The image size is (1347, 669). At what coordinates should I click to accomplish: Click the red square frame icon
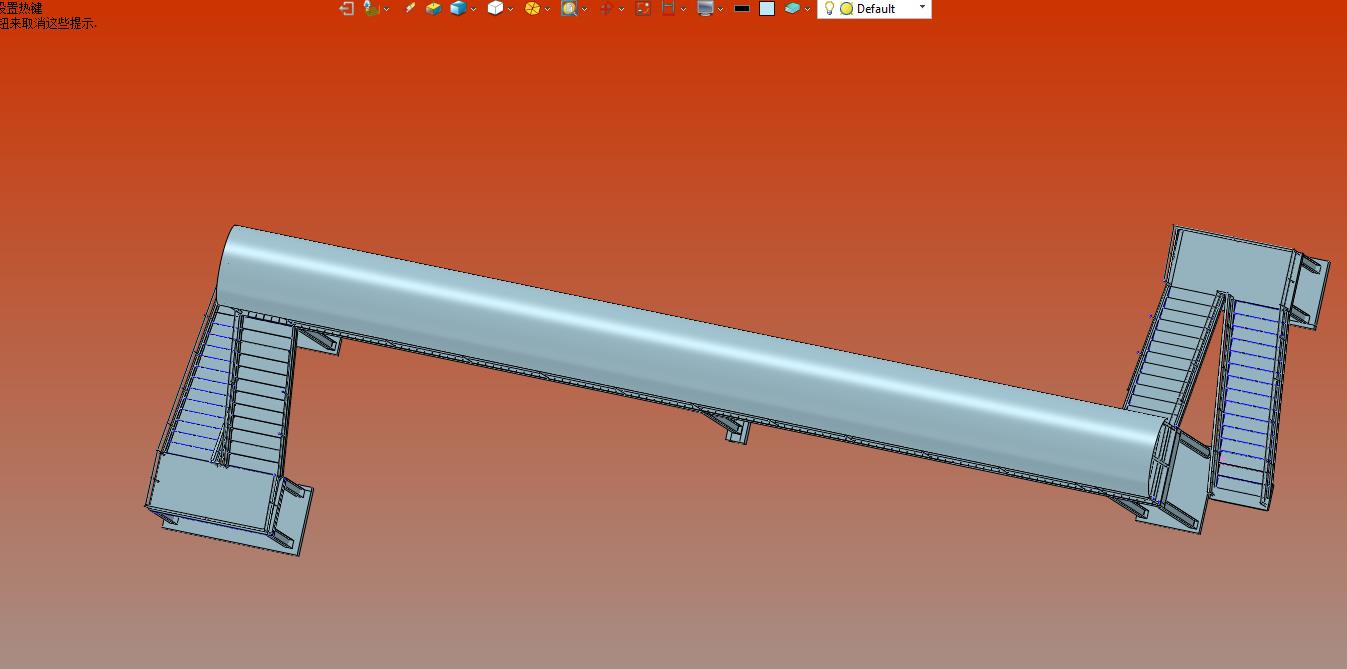[643, 8]
